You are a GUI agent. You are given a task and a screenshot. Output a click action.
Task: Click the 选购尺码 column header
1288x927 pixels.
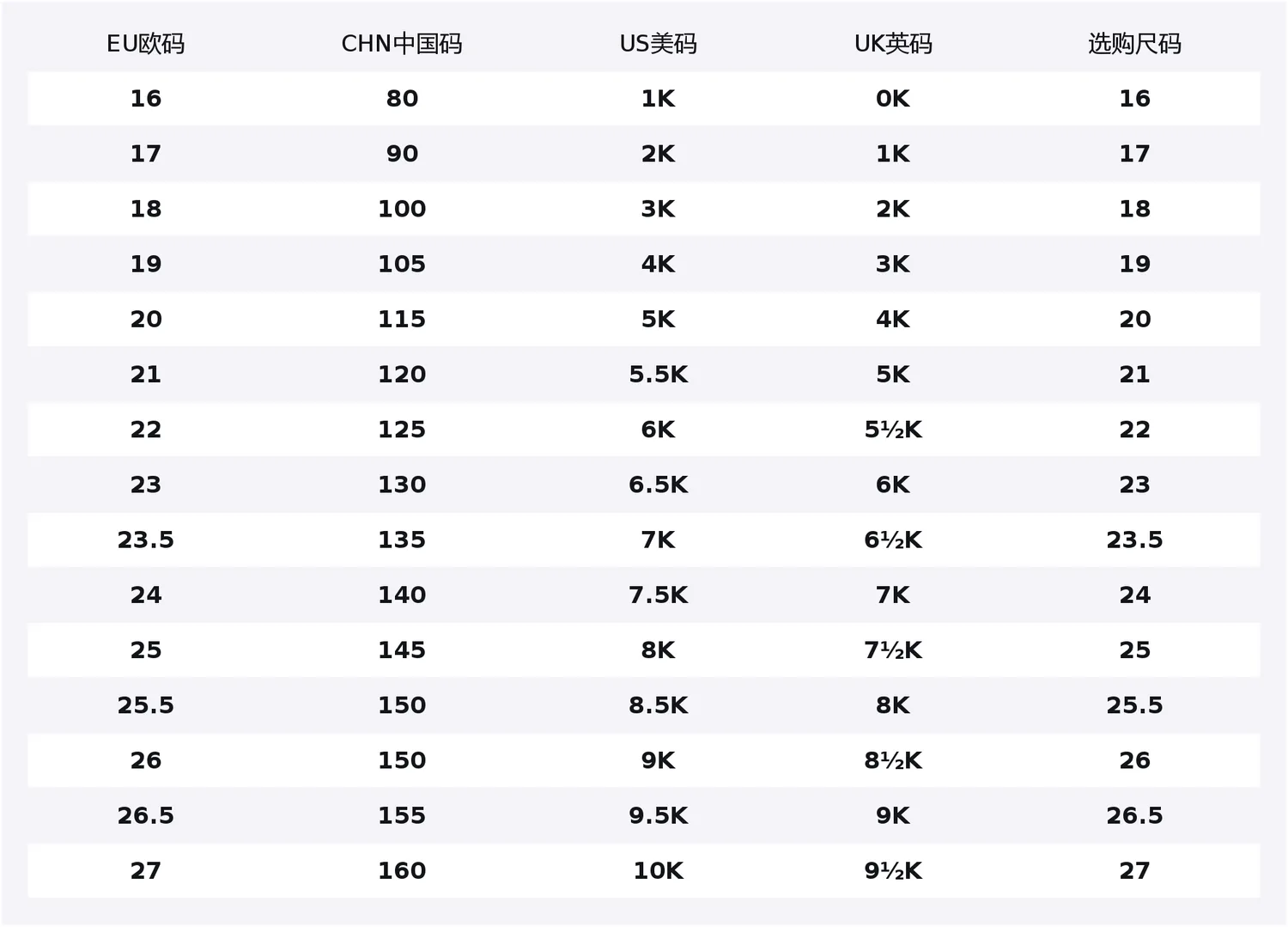click(1134, 44)
